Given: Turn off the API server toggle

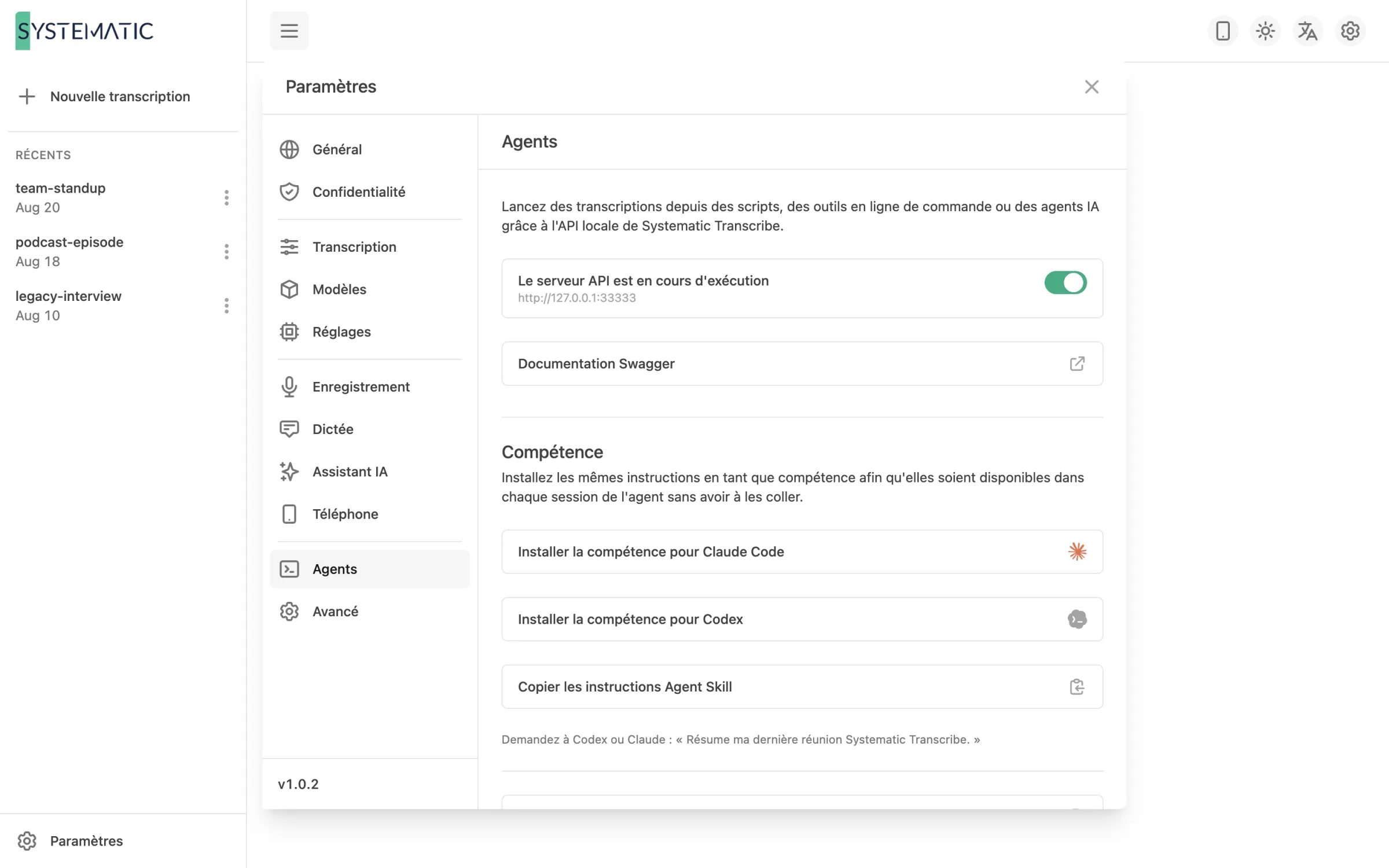Looking at the screenshot, I should pyautogui.click(x=1065, y=282).
